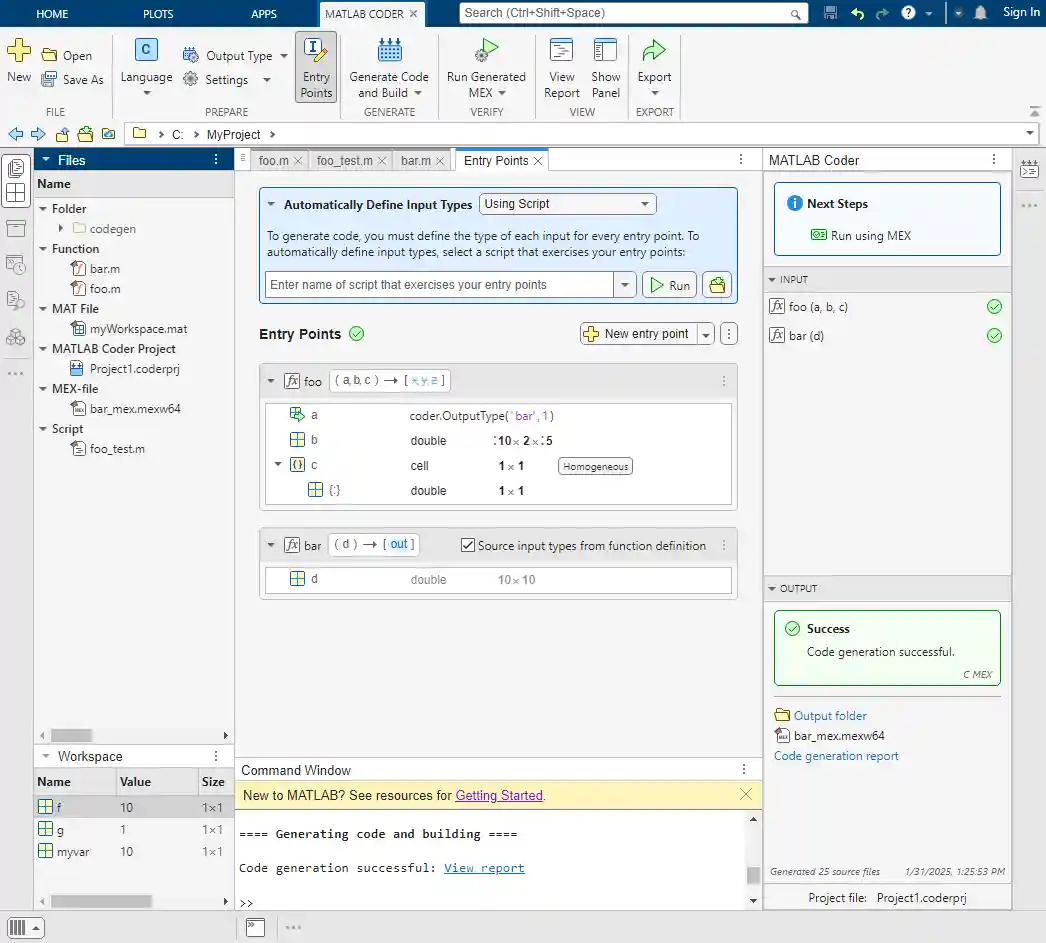Open the New entry point dropdown arrow

[704, 333]
